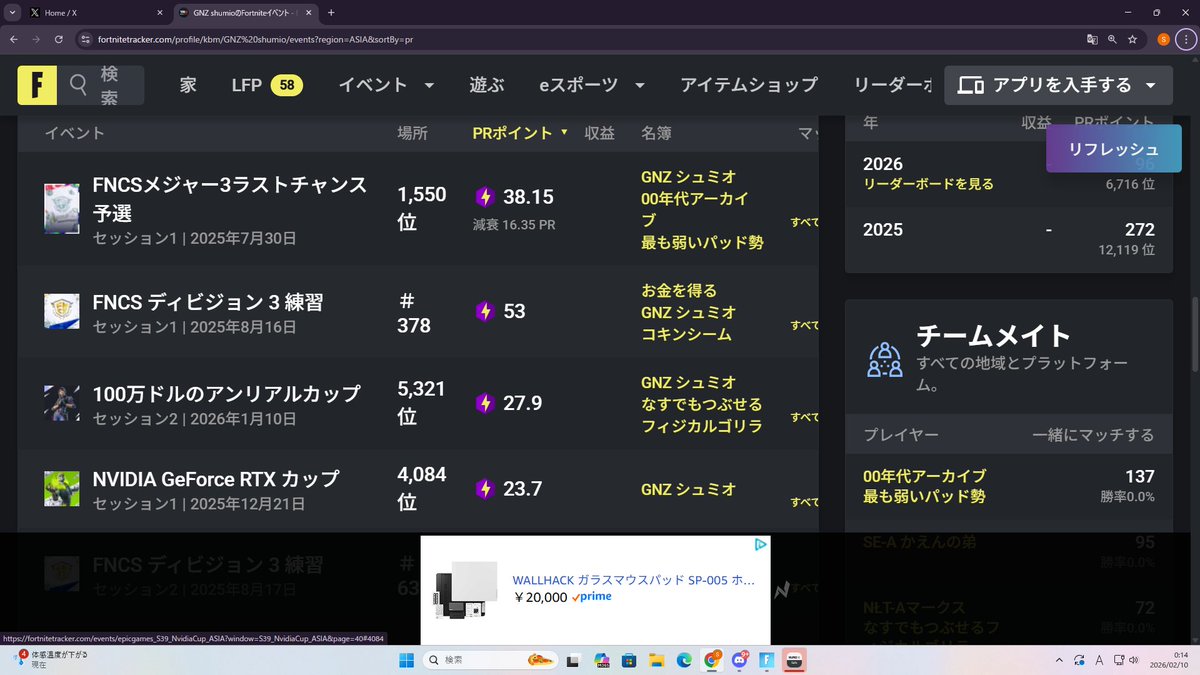Screen dimensions: 1200x675
Task: Open the Windows Start menu
Action: (x=406, y=660)
